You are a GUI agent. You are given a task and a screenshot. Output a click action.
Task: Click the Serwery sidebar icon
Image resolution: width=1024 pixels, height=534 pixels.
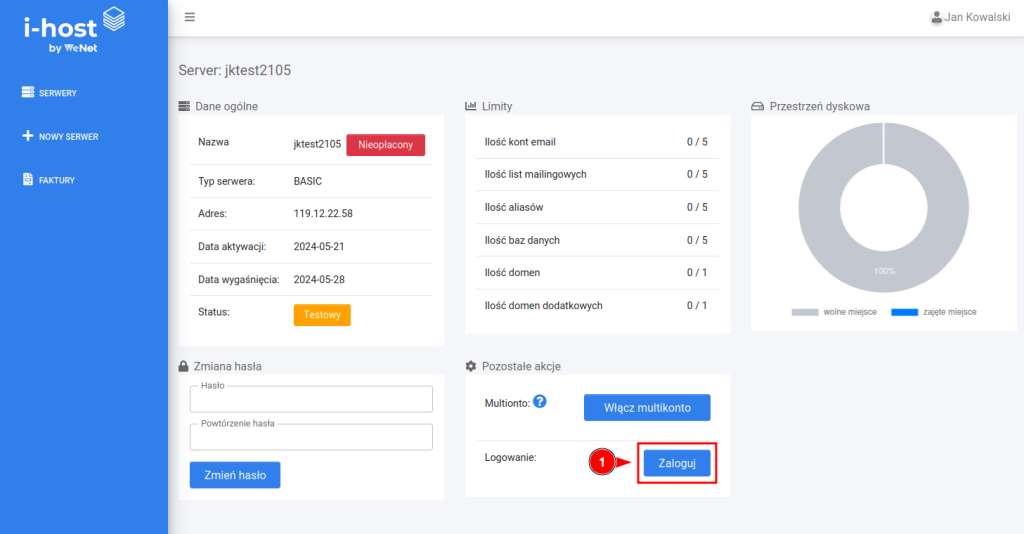(x=28, y=93)
